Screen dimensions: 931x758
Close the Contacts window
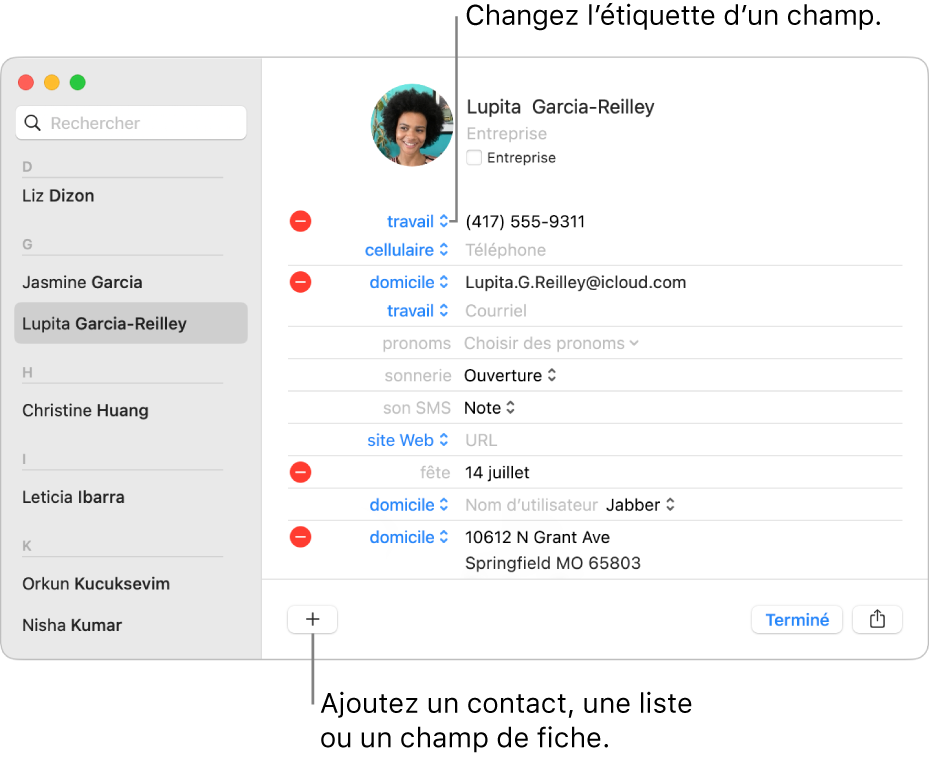[26, 83]
